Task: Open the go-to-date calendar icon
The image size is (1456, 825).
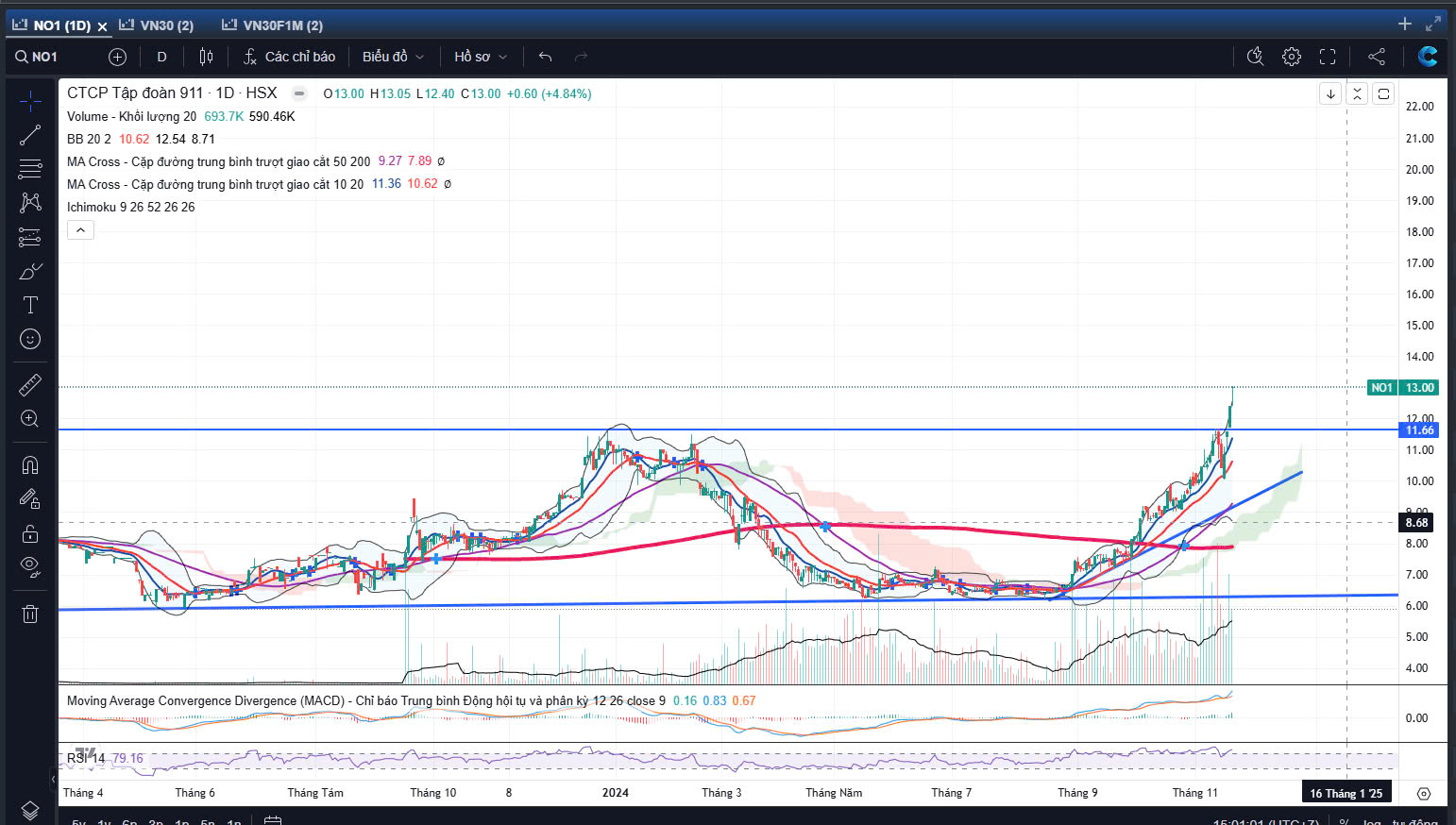Action: (273, 821)
